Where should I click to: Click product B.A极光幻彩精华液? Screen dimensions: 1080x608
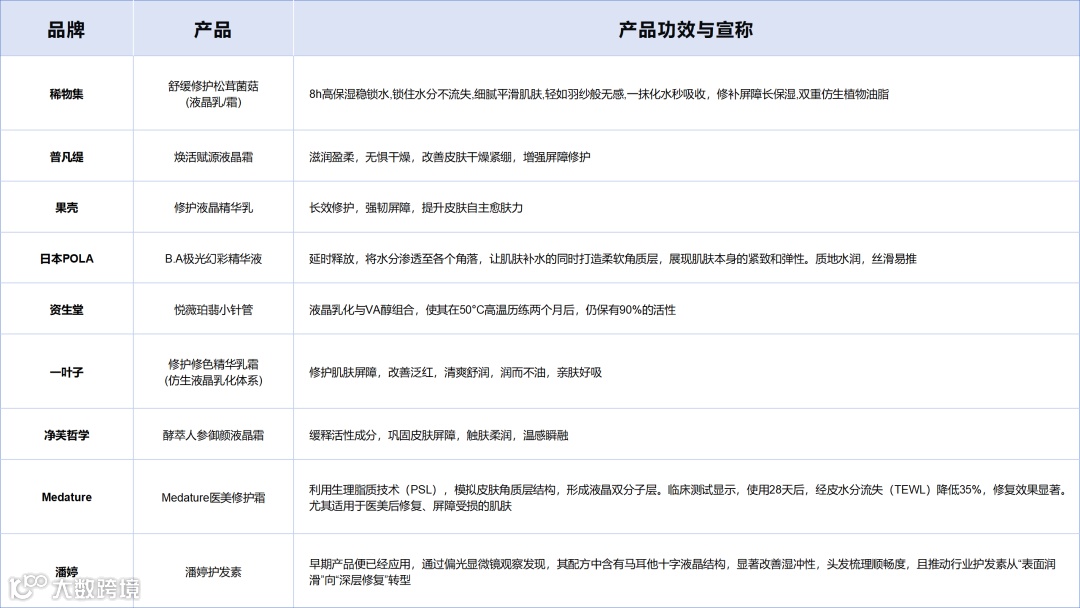(213, 259)
